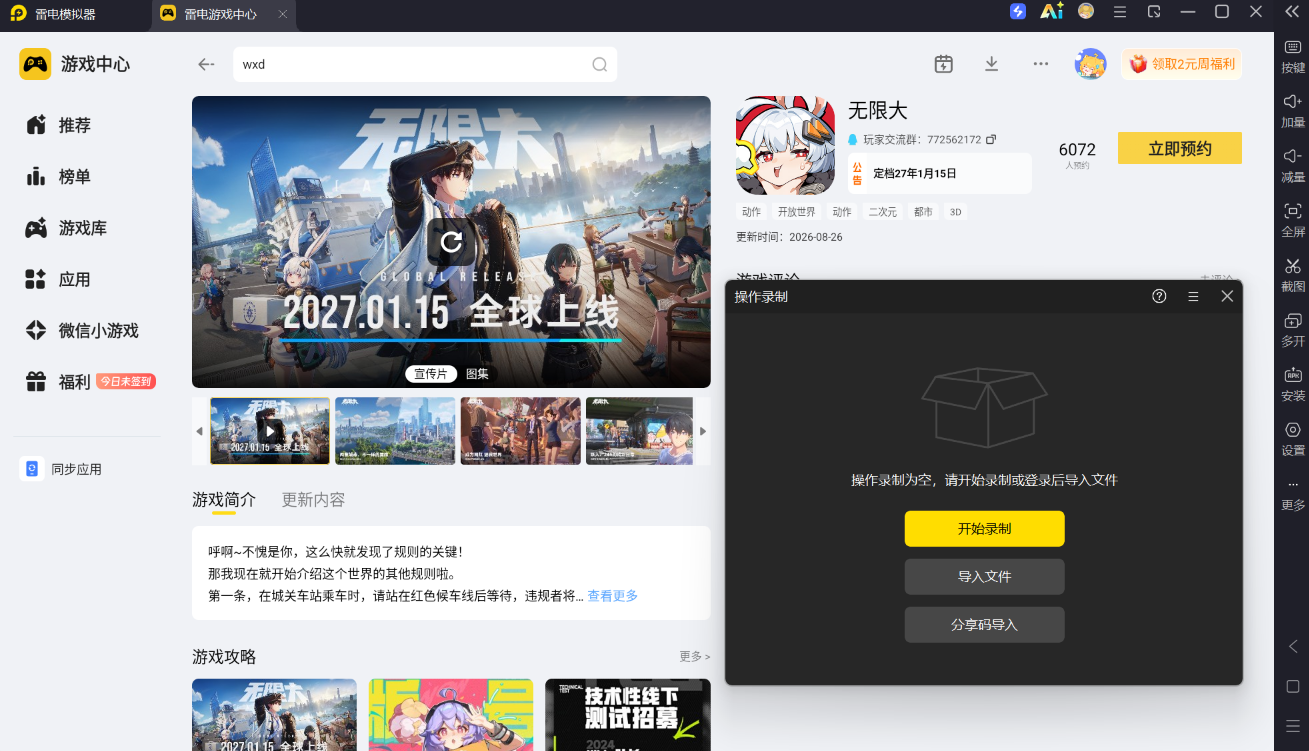
Task: Click the volume up 加量 icon
Action: [1293, 101]
